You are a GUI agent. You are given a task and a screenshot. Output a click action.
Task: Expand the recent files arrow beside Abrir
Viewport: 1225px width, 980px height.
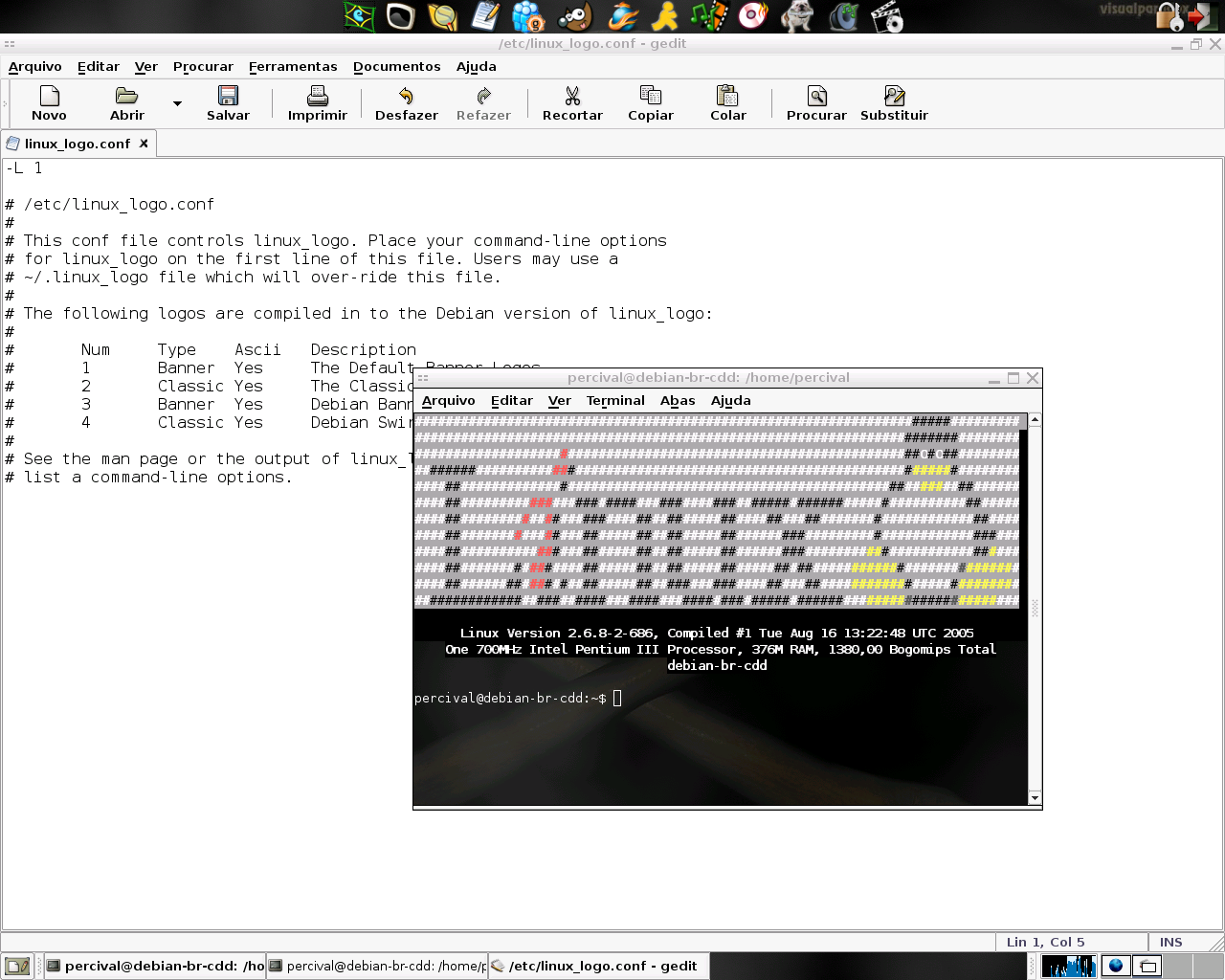[177, 103]
